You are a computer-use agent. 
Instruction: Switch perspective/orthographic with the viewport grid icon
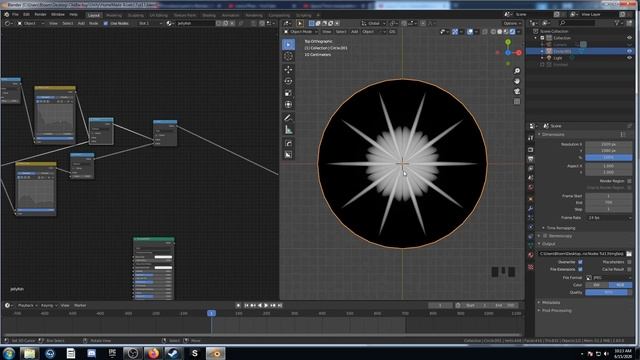pos(517,101)
